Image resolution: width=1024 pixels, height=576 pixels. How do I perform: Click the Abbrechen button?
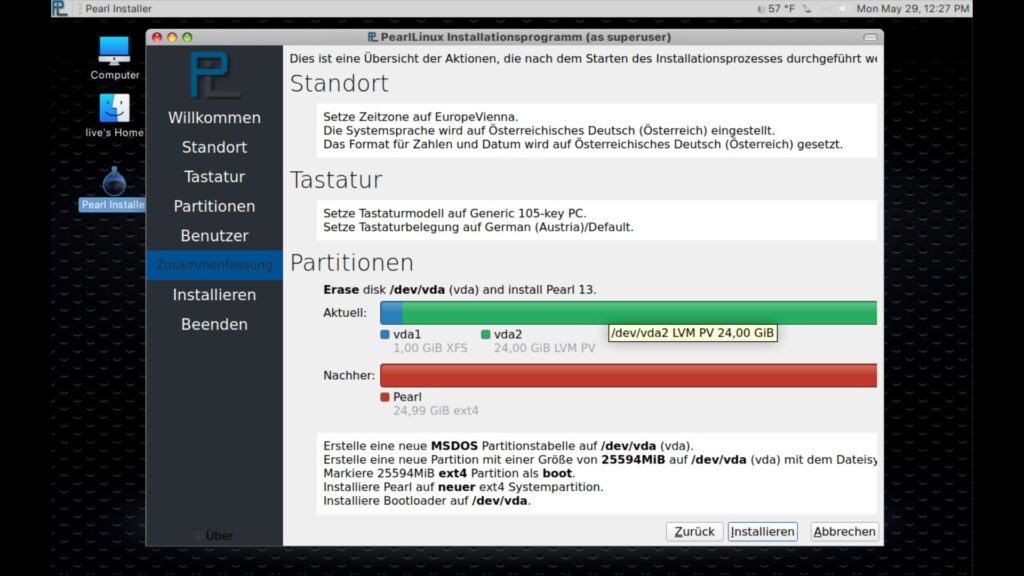pos(844,532)
